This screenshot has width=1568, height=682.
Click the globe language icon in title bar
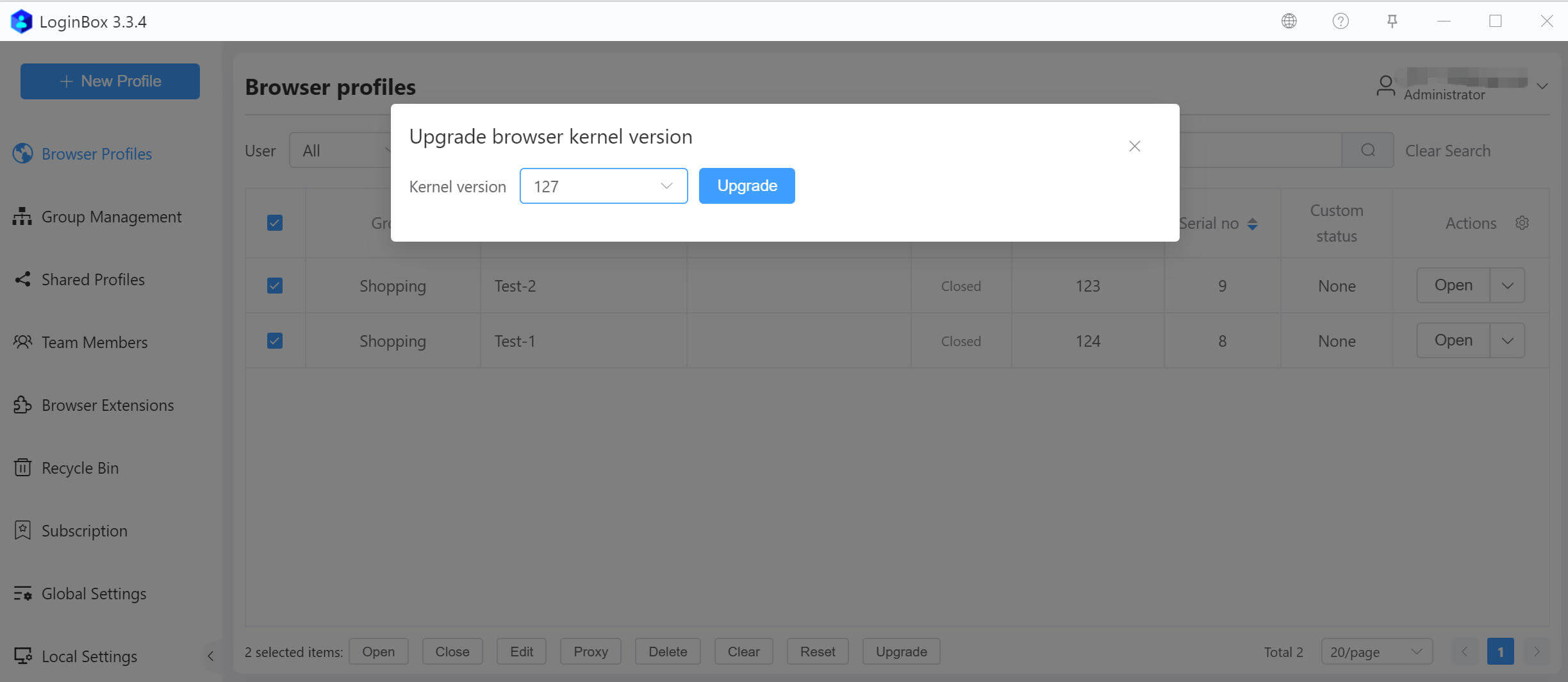coord(1289,21)
